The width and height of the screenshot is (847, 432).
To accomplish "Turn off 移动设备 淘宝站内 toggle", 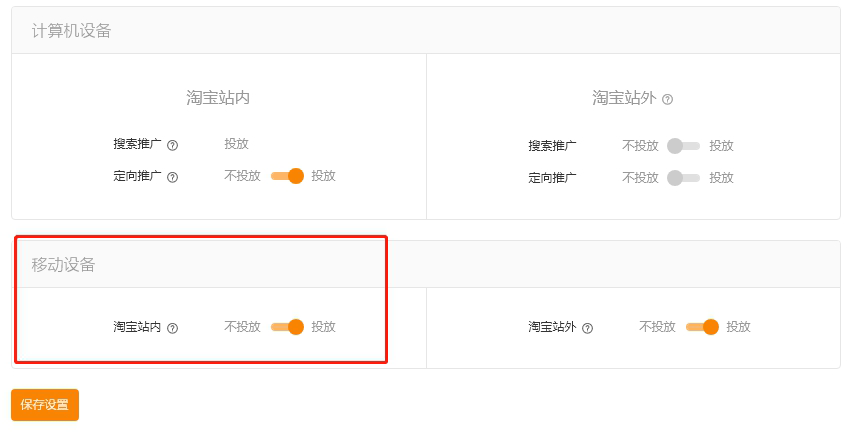I will click(x=287, y=327).
